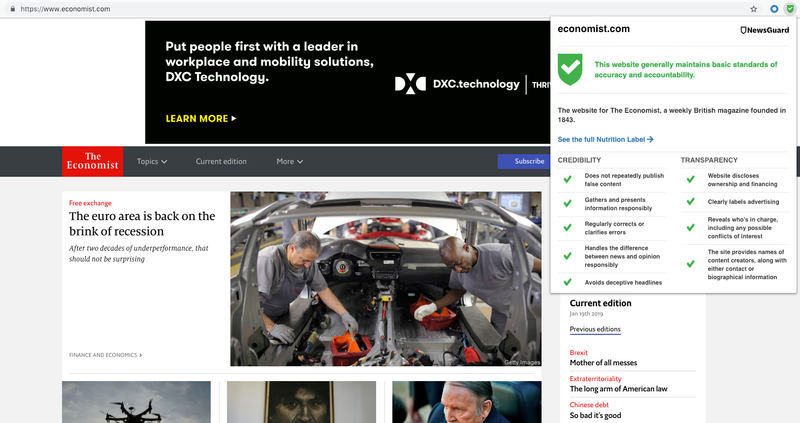The image size is (800, 423).
Task: Click the lock icon in address bar
Action: point(13,9)
